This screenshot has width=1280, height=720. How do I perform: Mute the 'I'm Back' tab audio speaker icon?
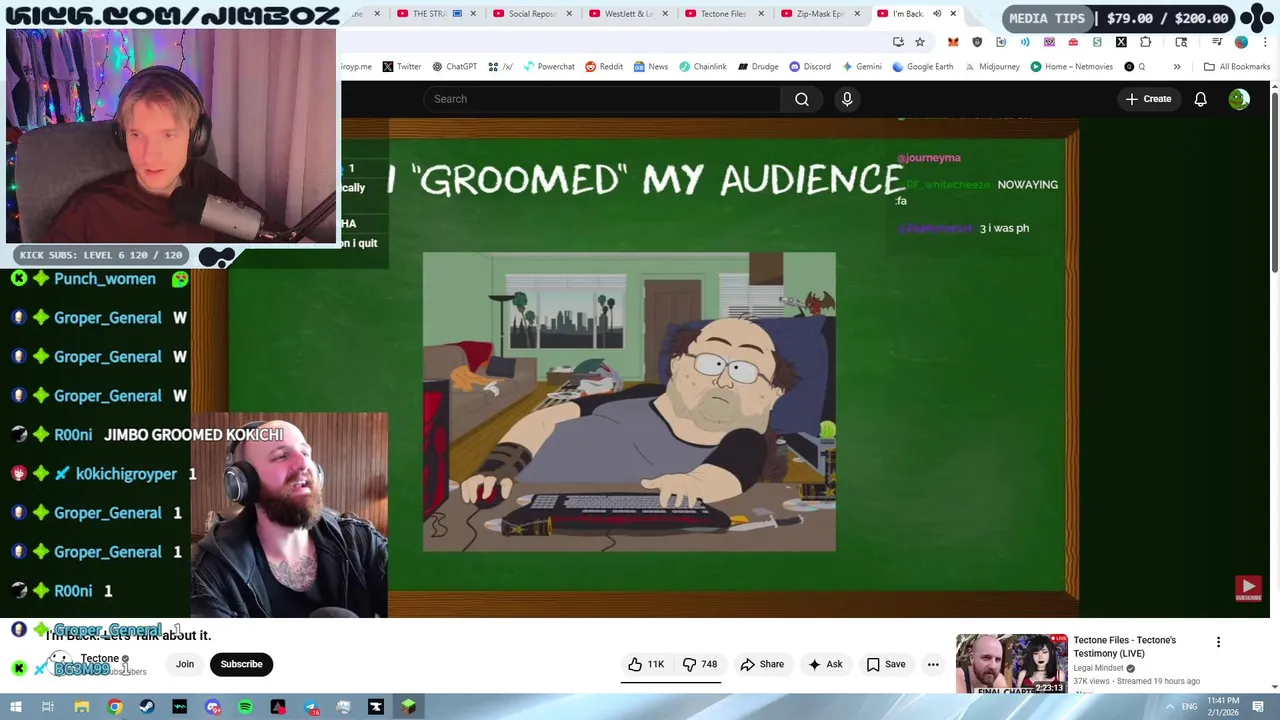937,14
